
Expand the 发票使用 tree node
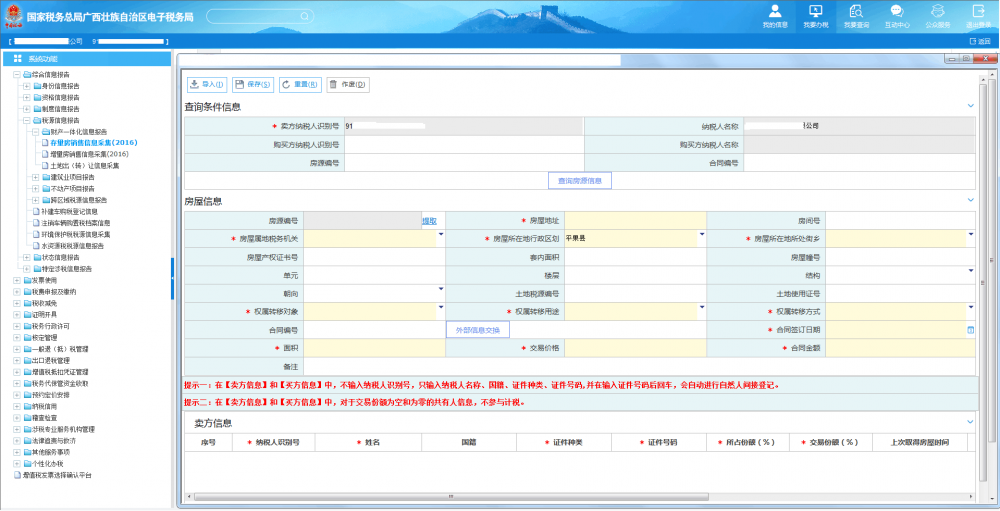point(16,280)
